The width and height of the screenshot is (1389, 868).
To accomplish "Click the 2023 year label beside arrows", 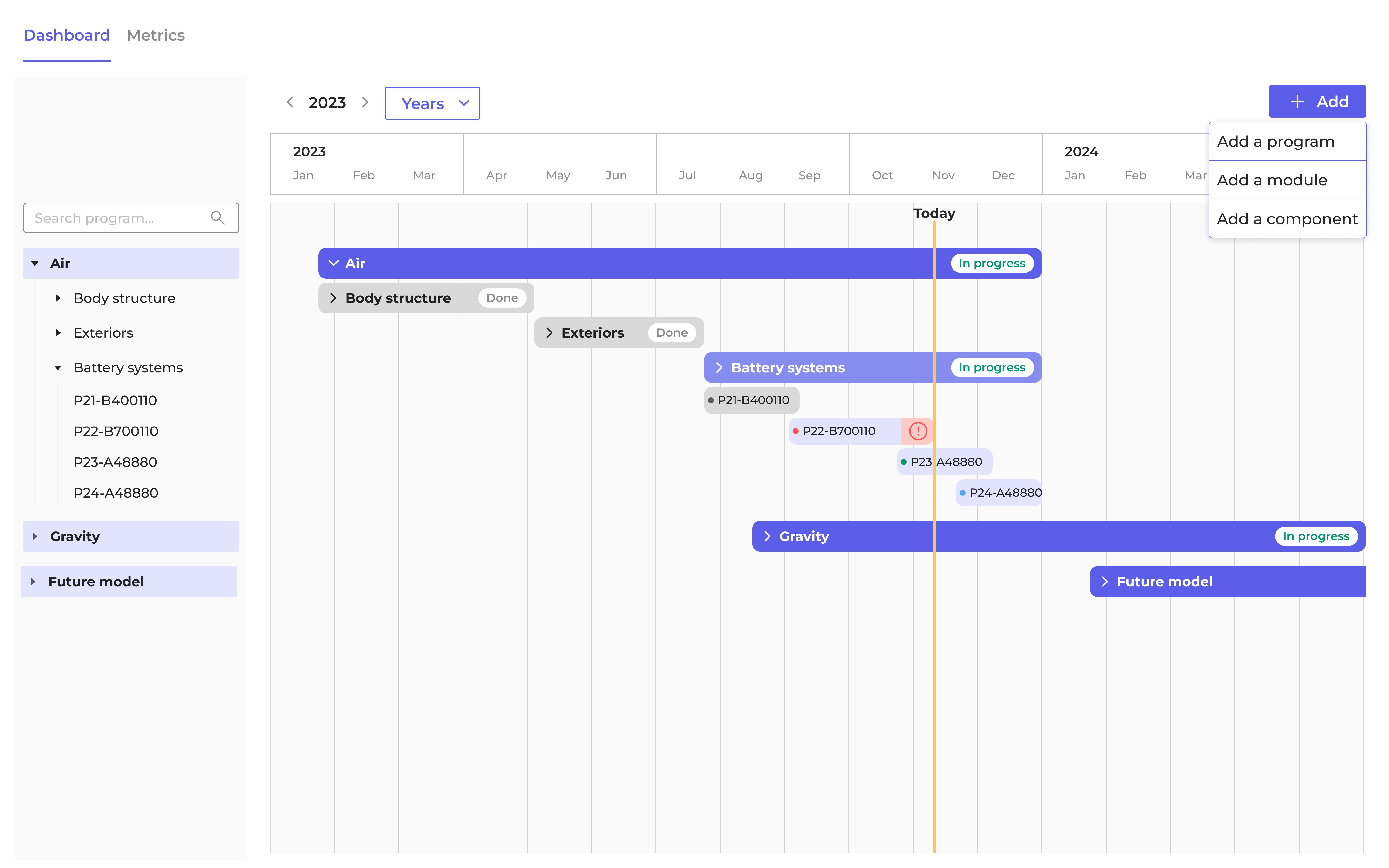I will (x=327, y=103).
